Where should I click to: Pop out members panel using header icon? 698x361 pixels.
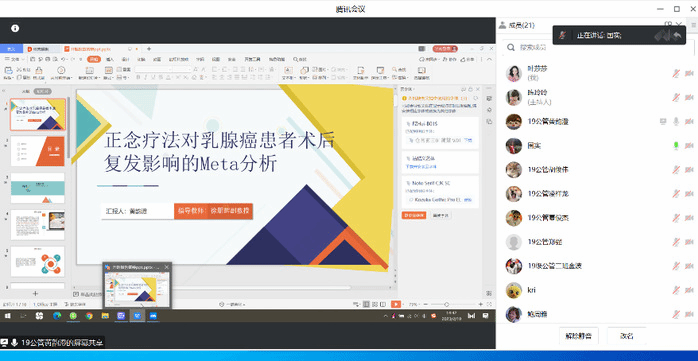668,24
